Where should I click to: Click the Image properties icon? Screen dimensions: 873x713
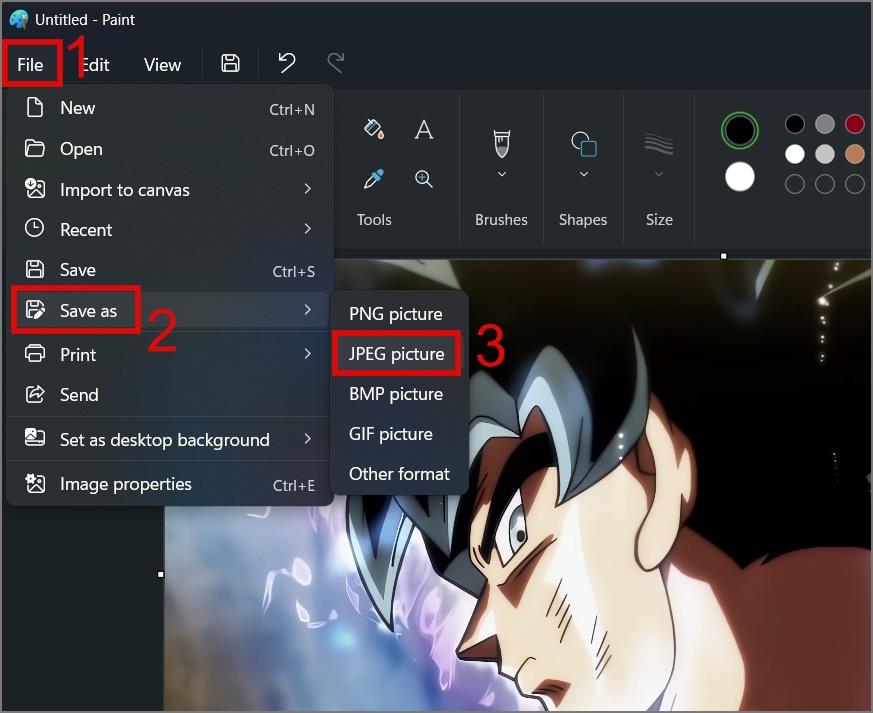pyautogui.click(x=35, y=483)
